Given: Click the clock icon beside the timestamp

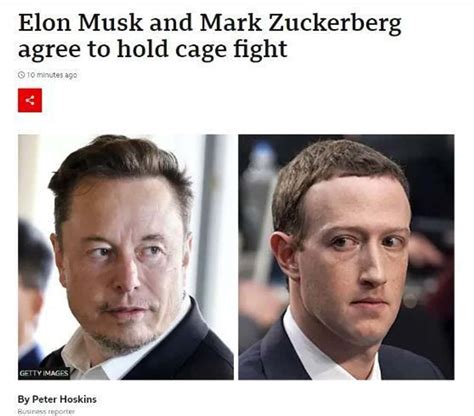Looking at the screenshot, I should click(x=21, y=75).
